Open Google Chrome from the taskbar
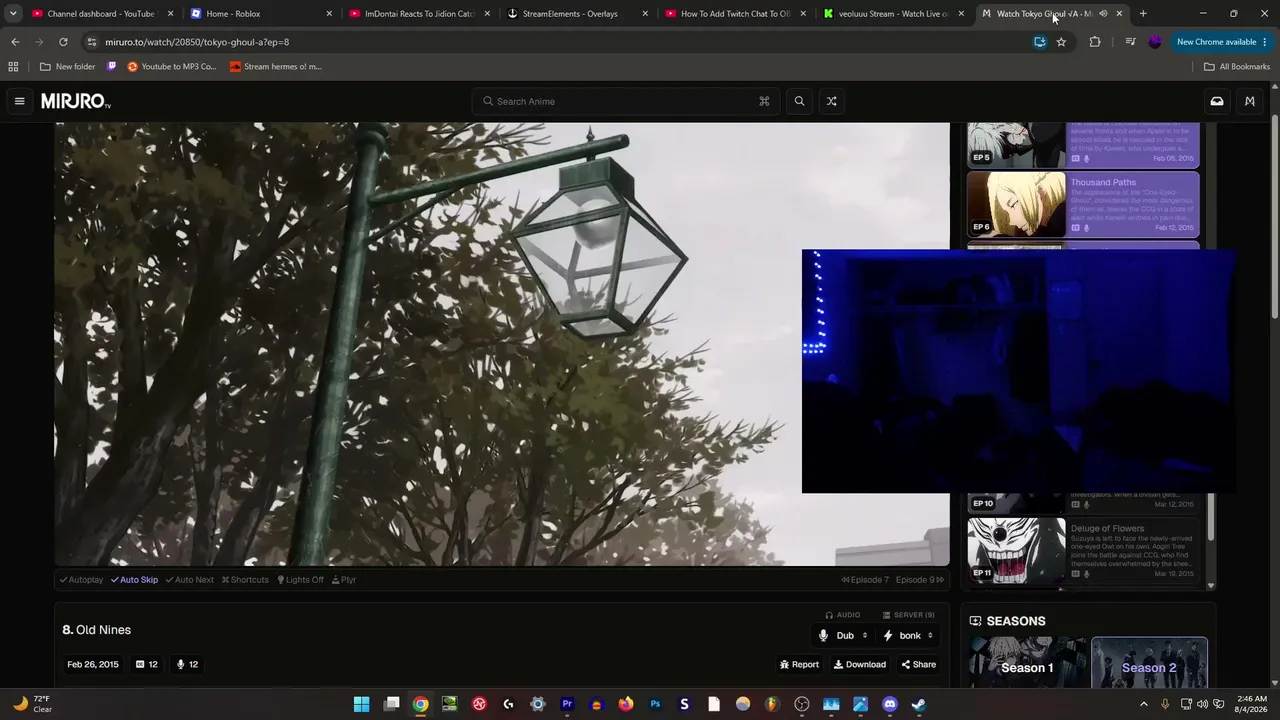This screenshot has height=720, width=1280. point(421,704)
